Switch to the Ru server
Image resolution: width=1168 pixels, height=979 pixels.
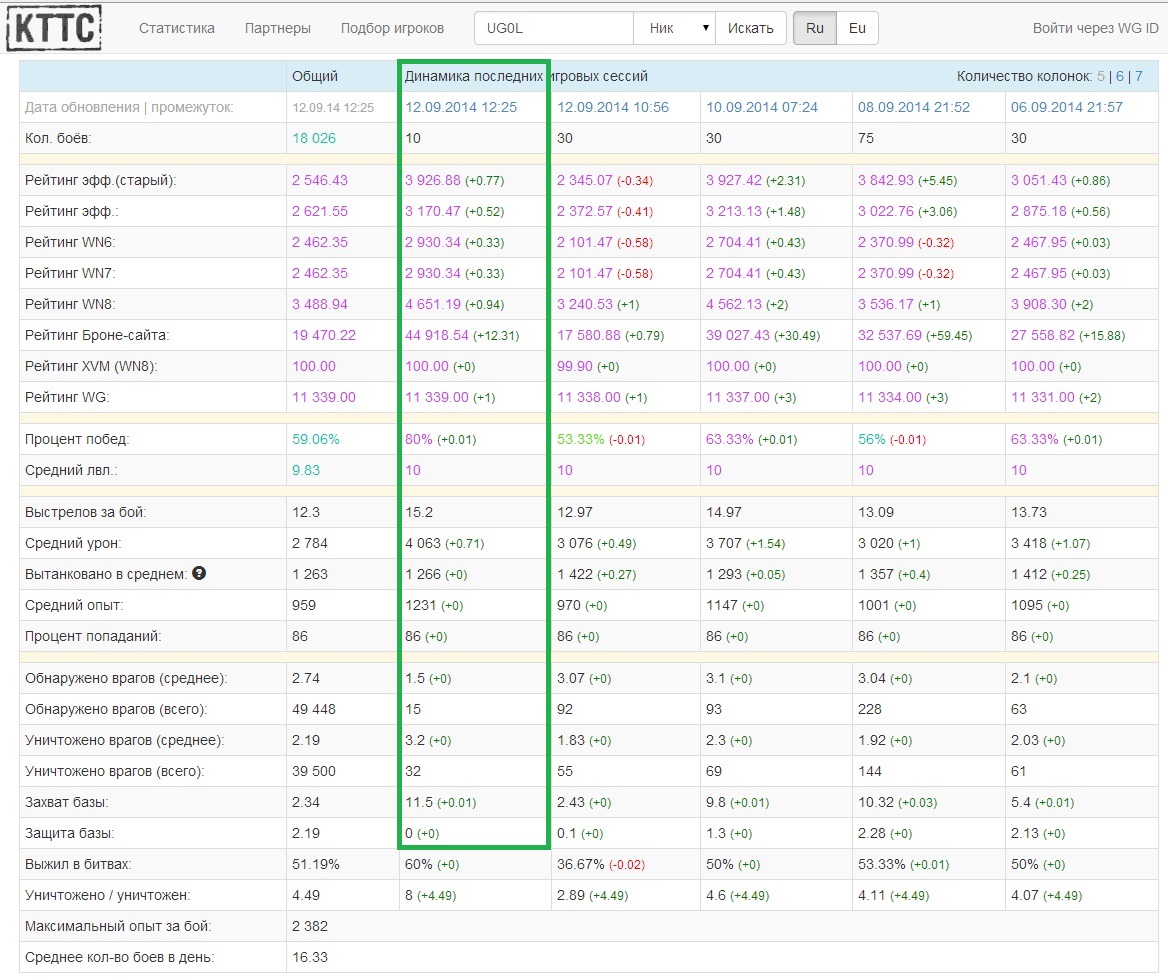(x=814, y=28)
